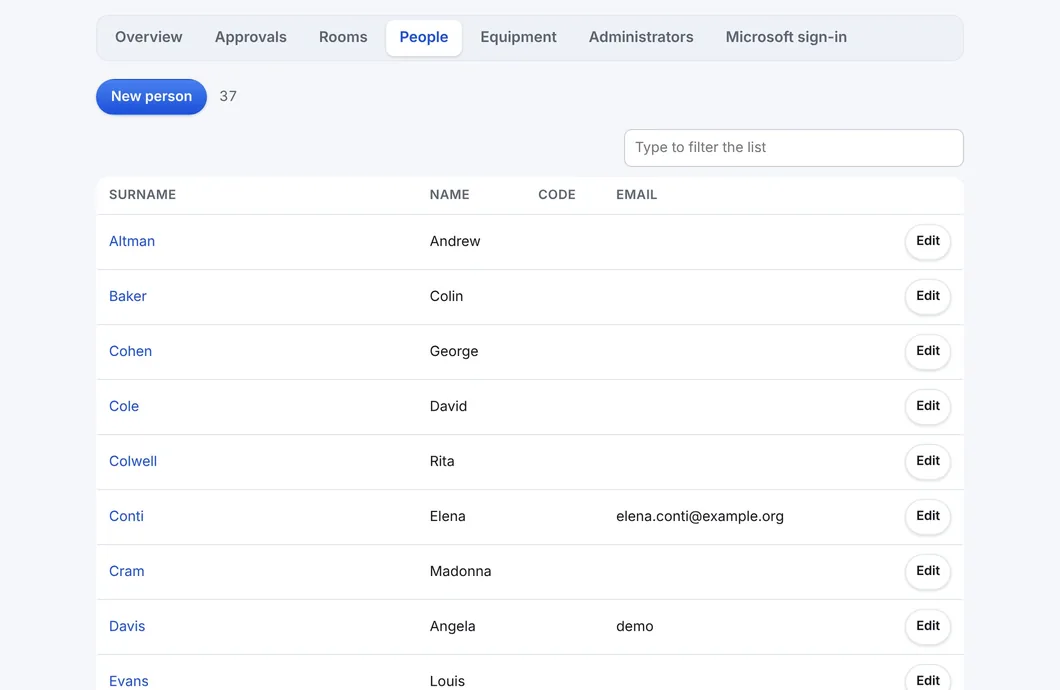The height and width of the screenshot is (690, 1060).
Task: Edit the Colwell row
Action: [x=928, y=461]
